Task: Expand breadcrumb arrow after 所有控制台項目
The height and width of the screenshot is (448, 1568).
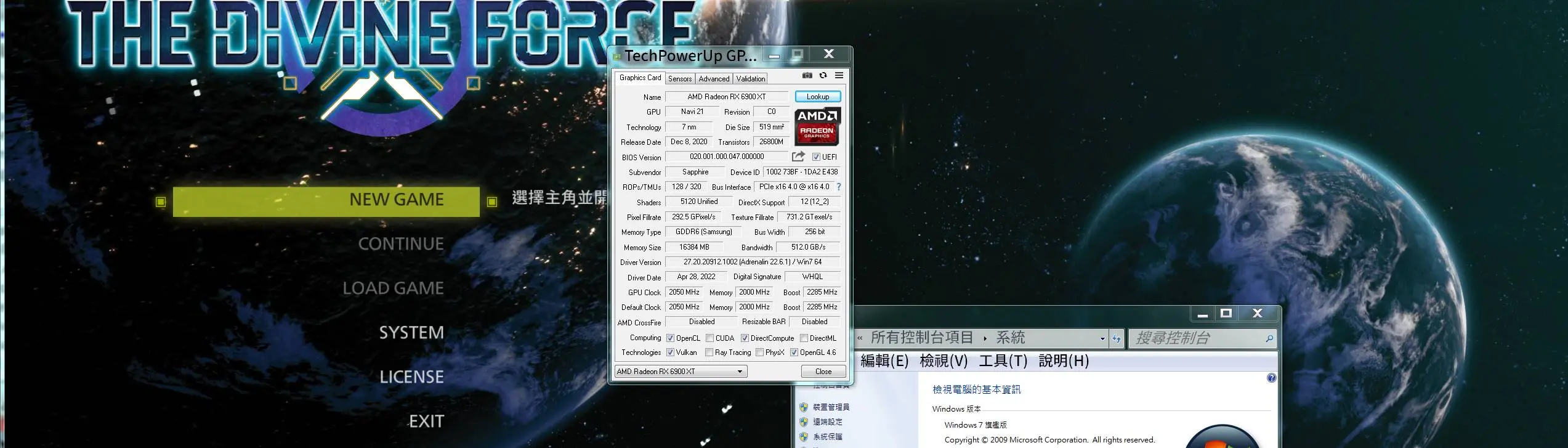Action: [x=985, y=338]
